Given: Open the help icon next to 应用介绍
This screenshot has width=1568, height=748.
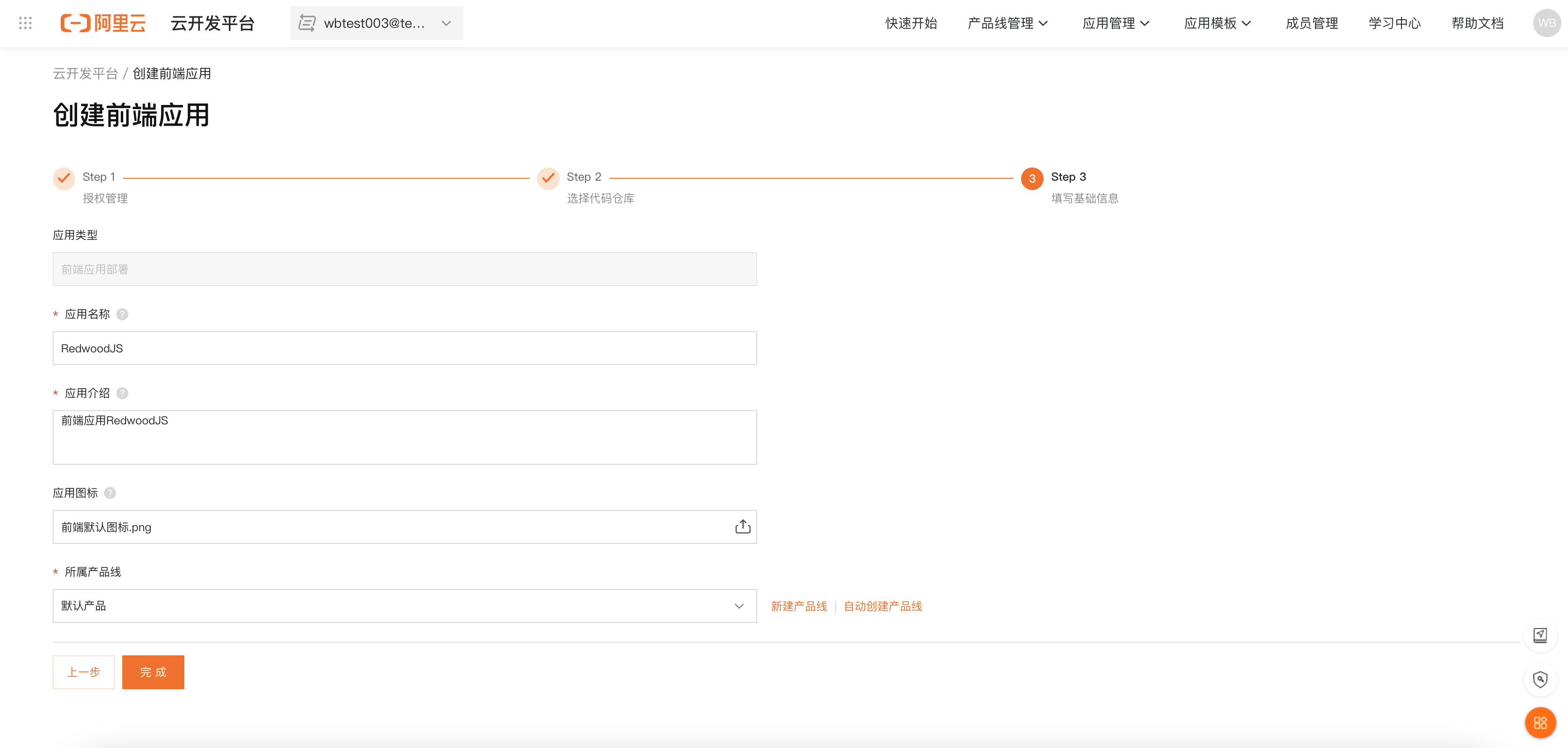Looking at the screenshot, I should (122, 393).
